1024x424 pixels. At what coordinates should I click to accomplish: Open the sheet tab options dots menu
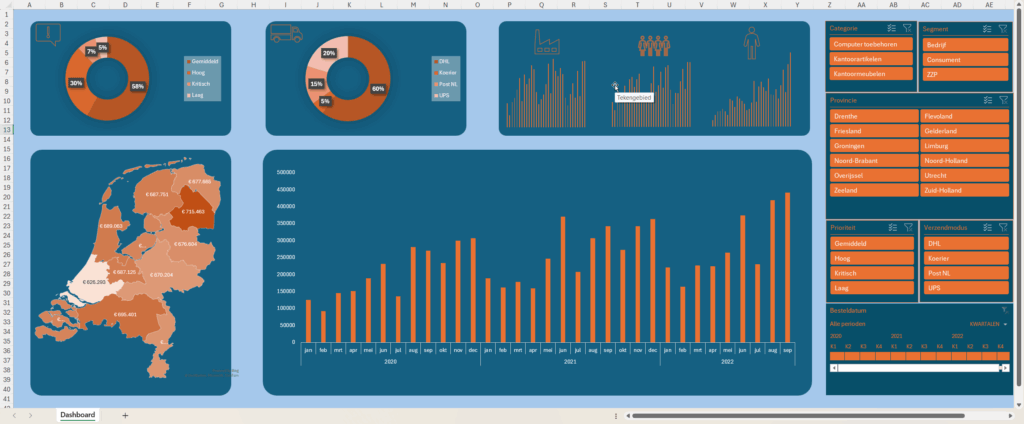coord(615,415)
